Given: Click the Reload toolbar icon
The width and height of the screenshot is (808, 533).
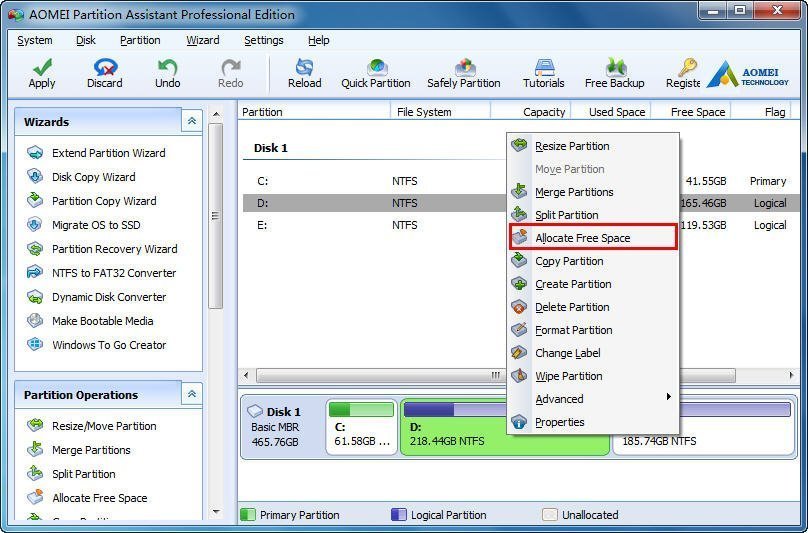Looking at the screenshot, I should (x=305, y=67).
